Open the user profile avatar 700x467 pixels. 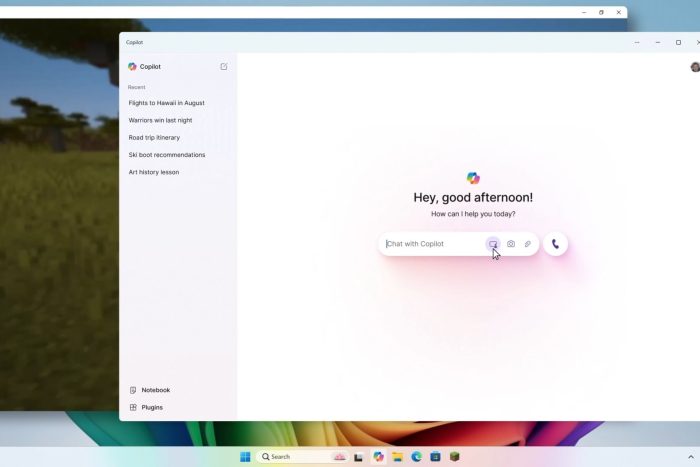pyautogui.click(x=695, y=67)
